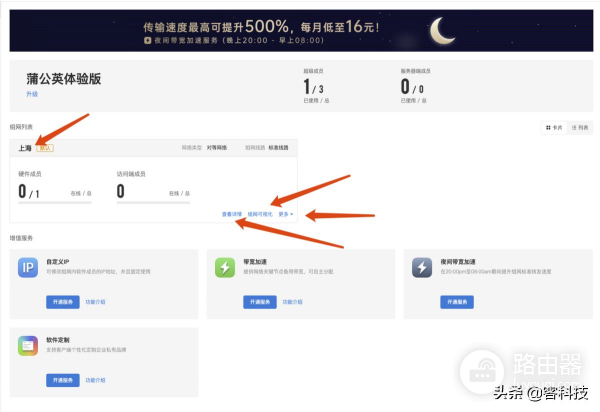
Task: Click the 自定义IP service icon
Action: [27, 268]
